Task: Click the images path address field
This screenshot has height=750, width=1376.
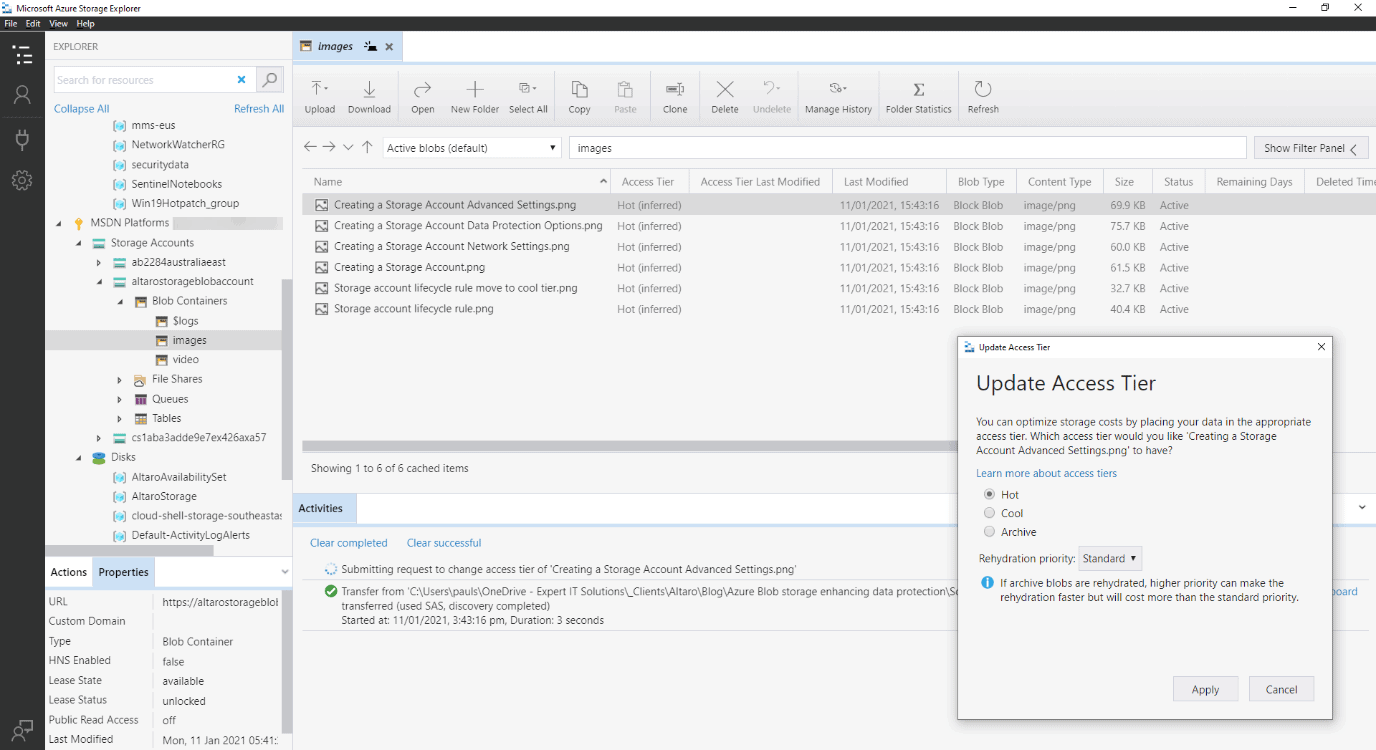Action: tap(908, 148)
